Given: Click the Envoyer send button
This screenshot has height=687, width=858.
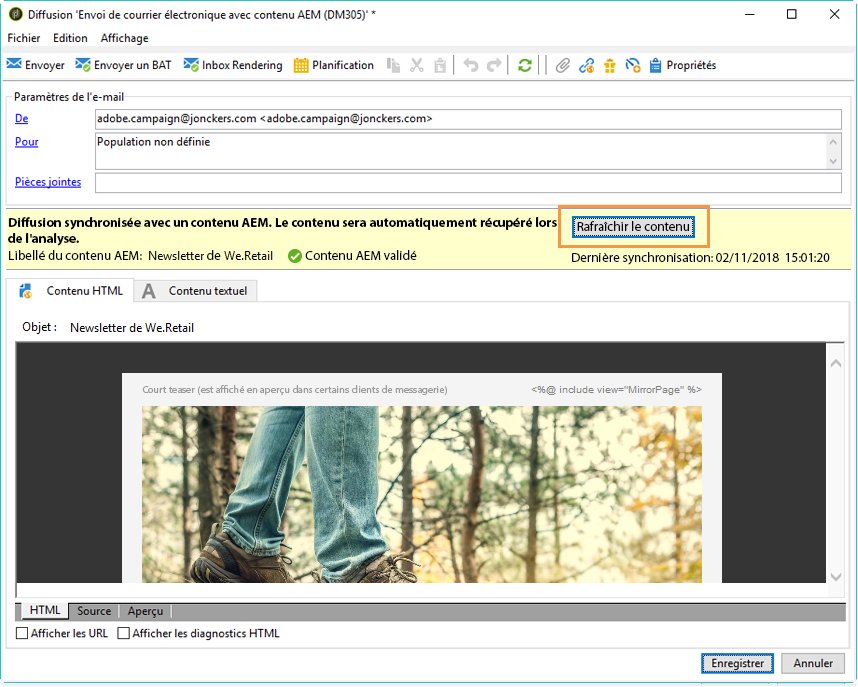Looking at the screenshot, I should (36, 65).
